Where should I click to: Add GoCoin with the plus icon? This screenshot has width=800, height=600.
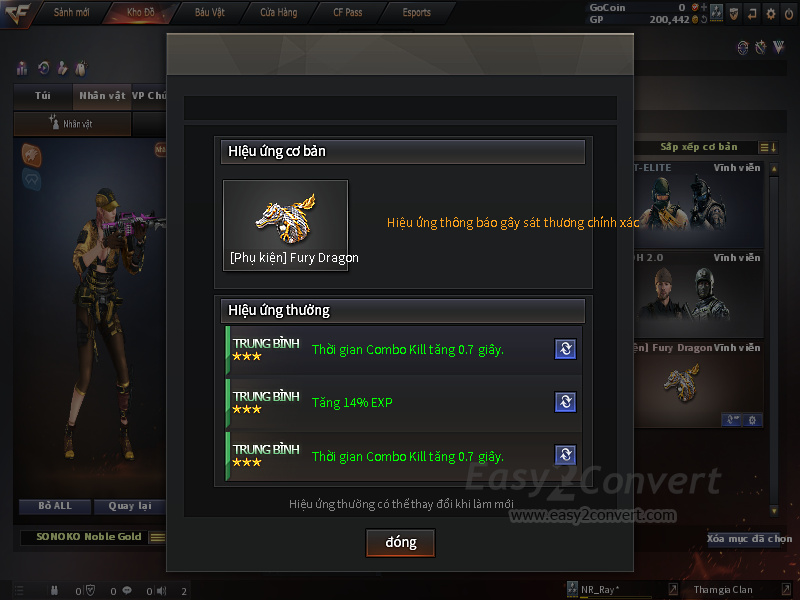[704, 7]
